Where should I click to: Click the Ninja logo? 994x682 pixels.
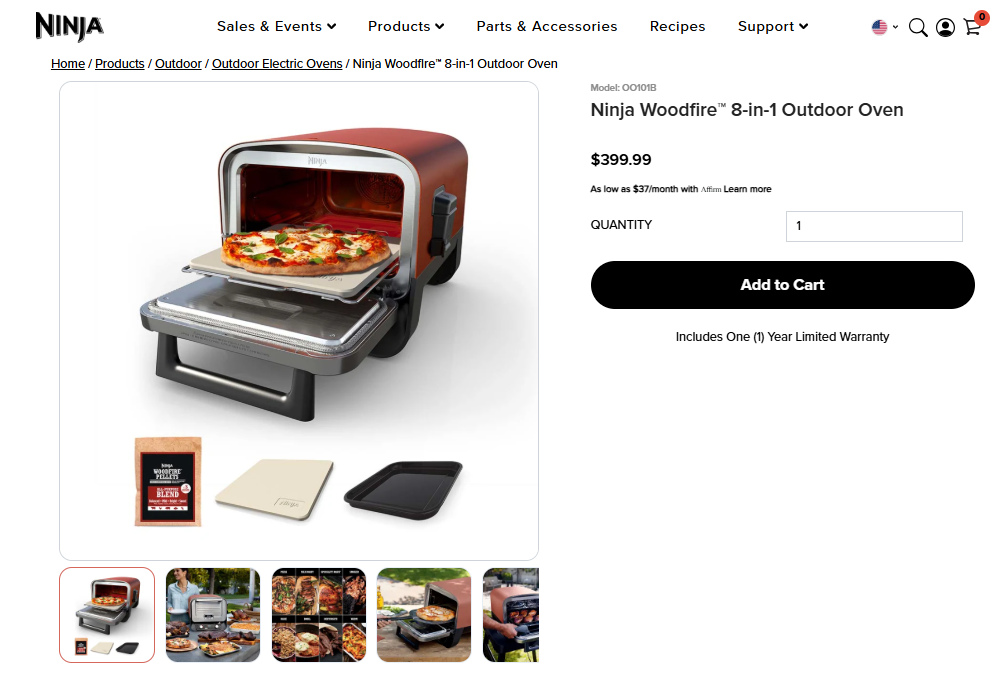[69, 27]
